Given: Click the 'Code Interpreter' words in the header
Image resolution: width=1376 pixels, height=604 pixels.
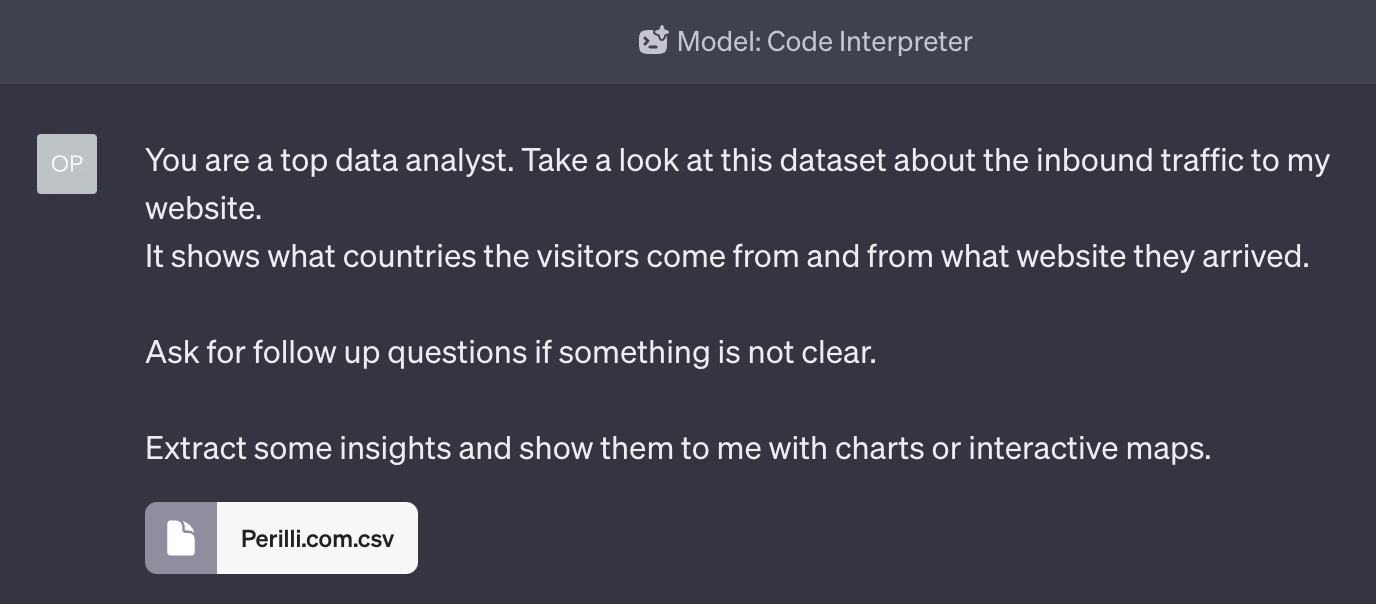Looking at the screenshot, I should click(x=869, y=42).
